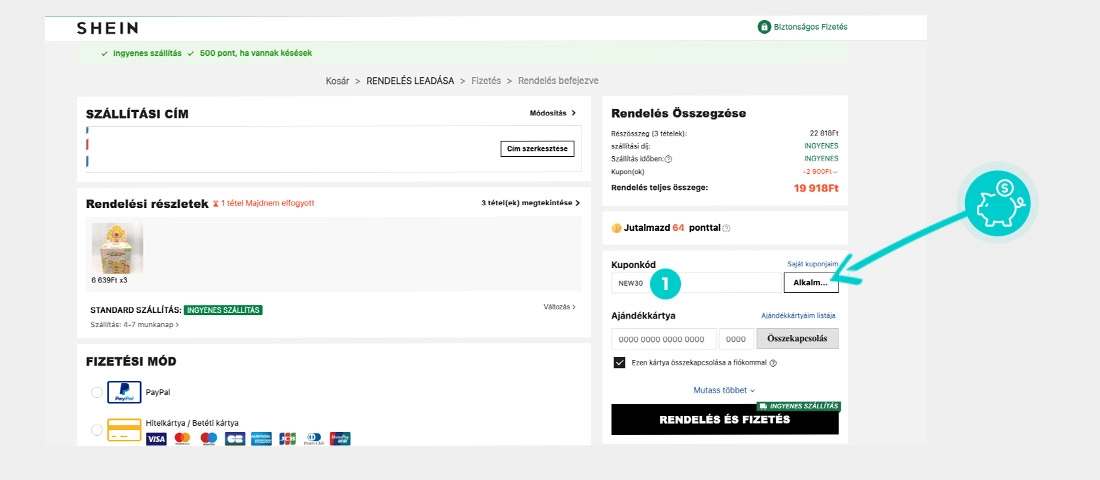1100x480 pixels.
Task: Click 500 pont, ha vannak késések text
Action: tap(256, 53)
